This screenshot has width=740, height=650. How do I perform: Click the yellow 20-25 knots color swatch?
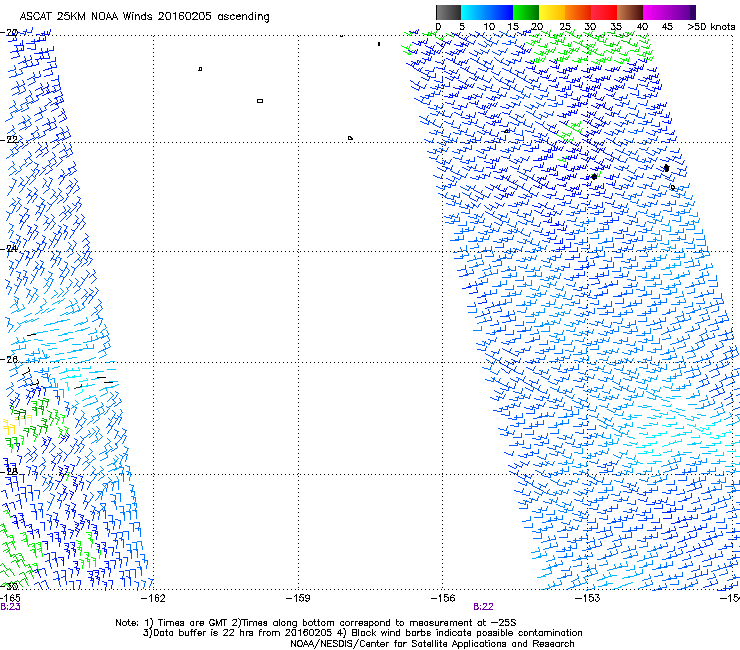pyautogui.click(x=552, y=12)
